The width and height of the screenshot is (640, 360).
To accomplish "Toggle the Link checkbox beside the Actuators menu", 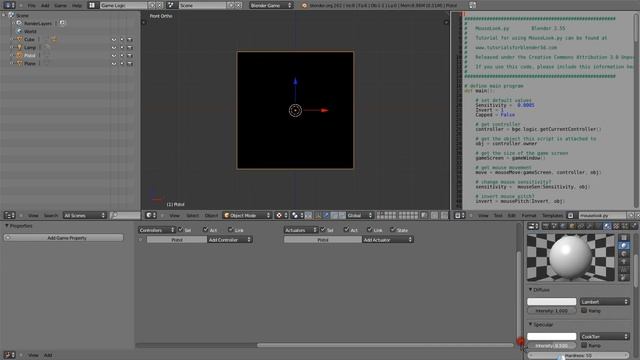I will (369, 230).
